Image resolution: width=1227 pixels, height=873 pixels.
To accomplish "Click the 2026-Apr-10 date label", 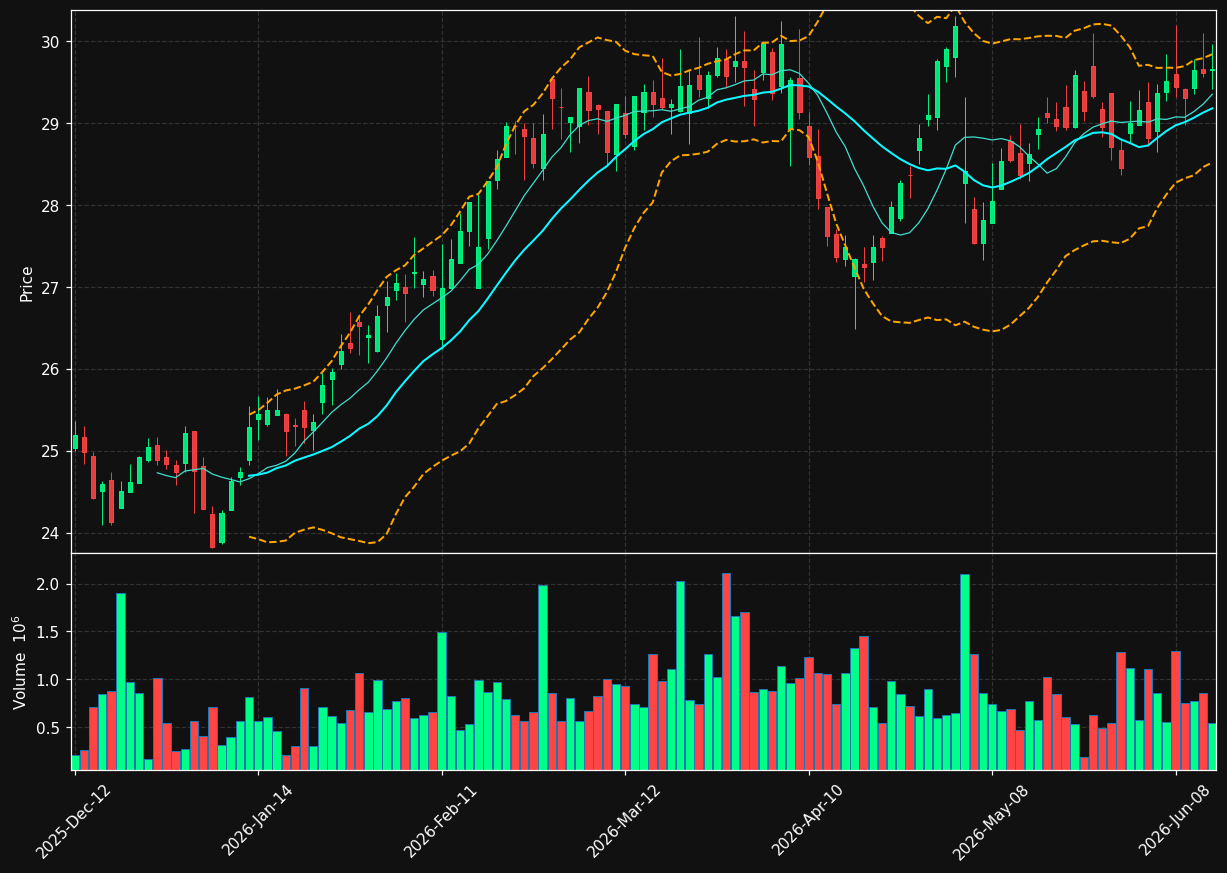I will (x=808, y=821).
